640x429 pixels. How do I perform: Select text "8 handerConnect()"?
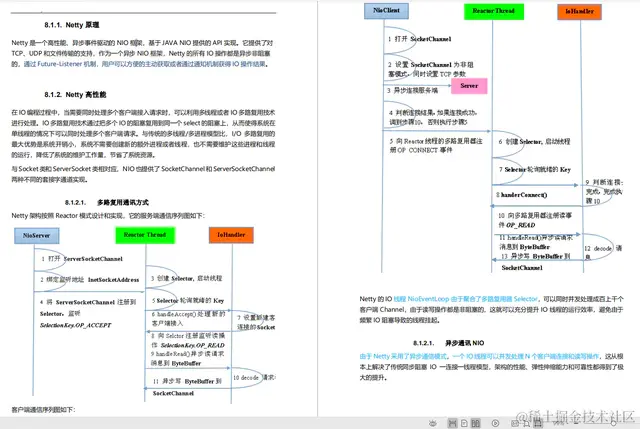point(521,195)
